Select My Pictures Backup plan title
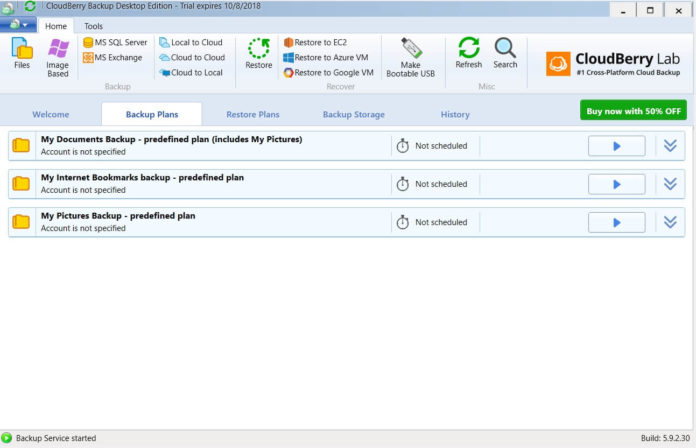This screenshot has height=448, width=696. point(118,216)
